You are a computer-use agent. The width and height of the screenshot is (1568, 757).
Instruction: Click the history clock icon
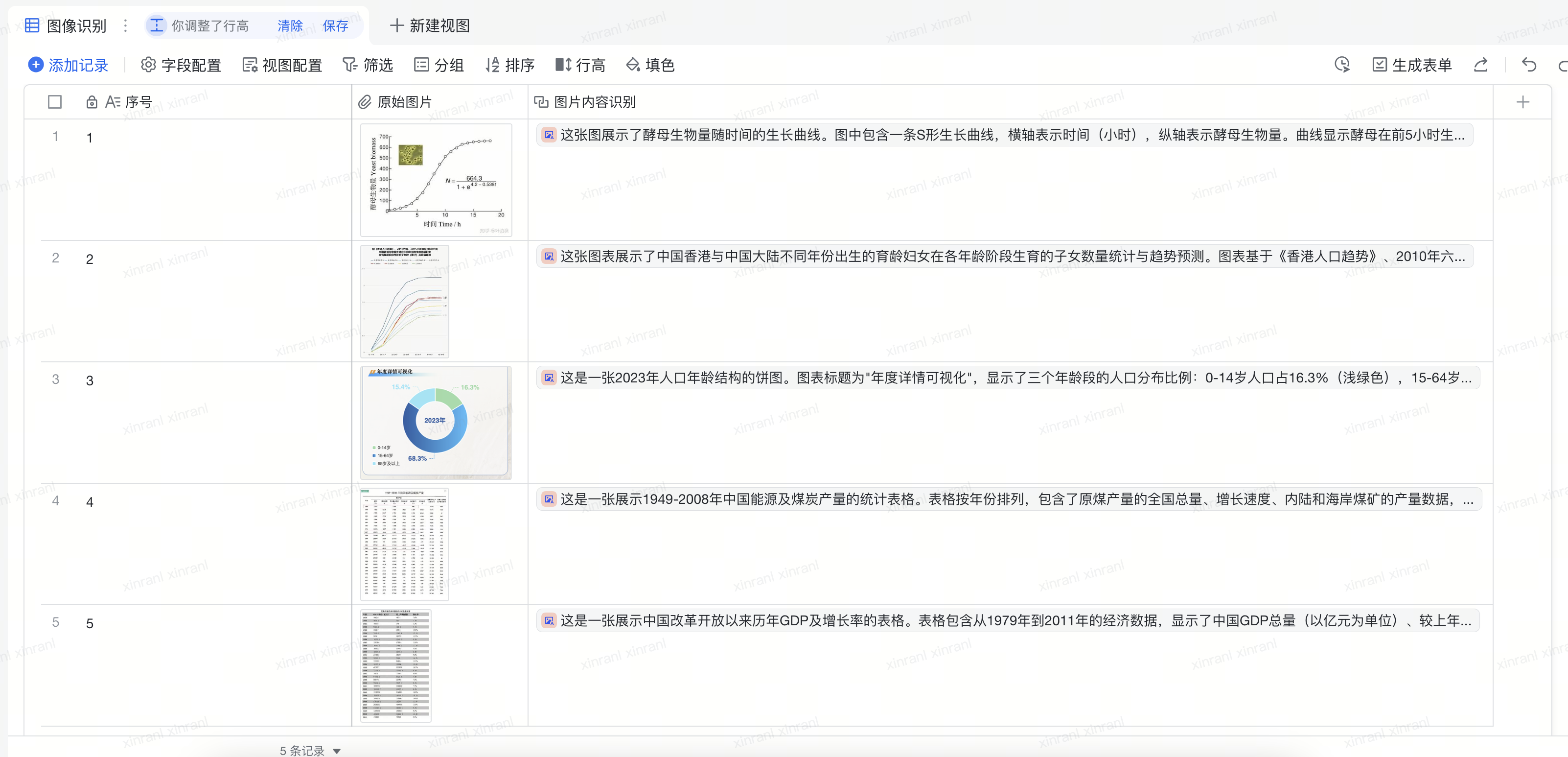coord(1341,65)
